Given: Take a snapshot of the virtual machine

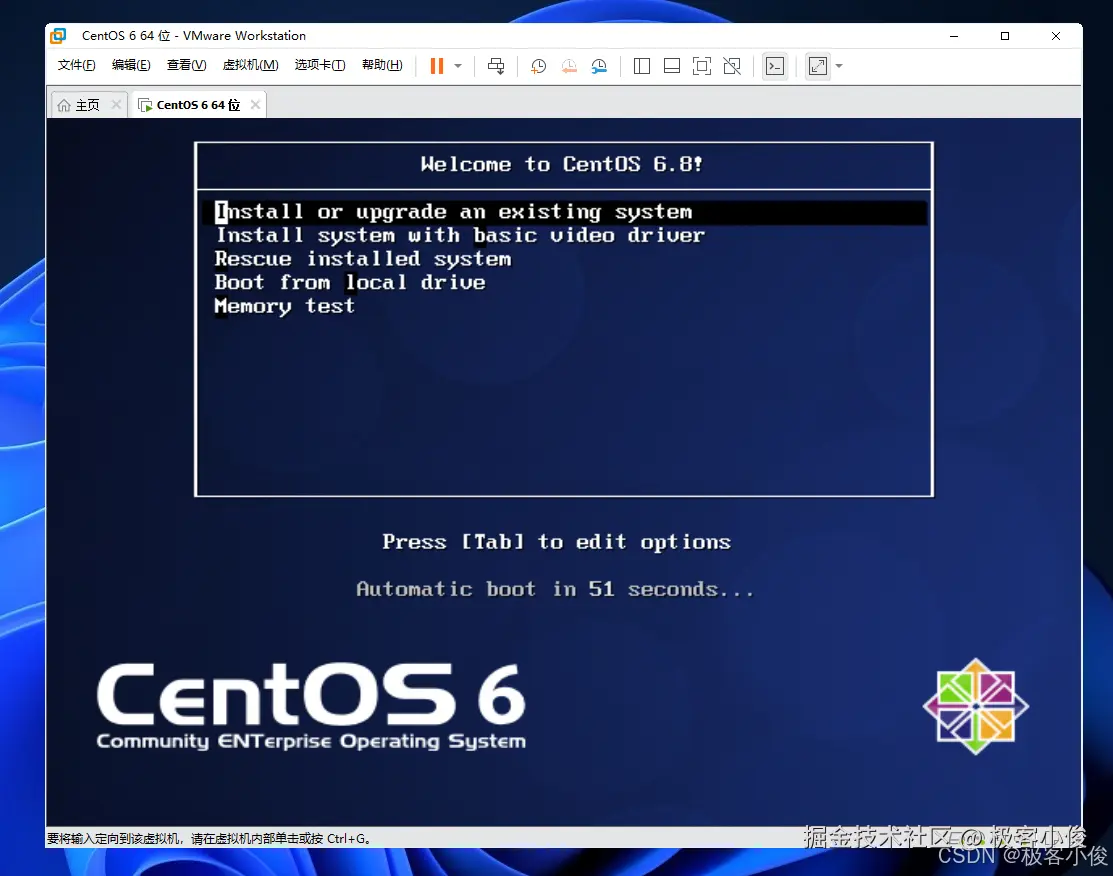Looking at the screenshot, I should click(539, 66).
